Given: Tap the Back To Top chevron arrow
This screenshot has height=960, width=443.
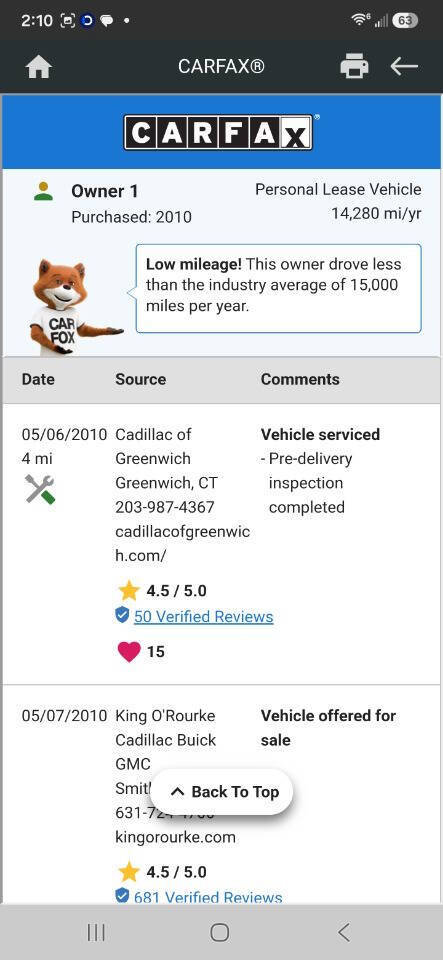Looking at the screenshot, I should point(177,792).
